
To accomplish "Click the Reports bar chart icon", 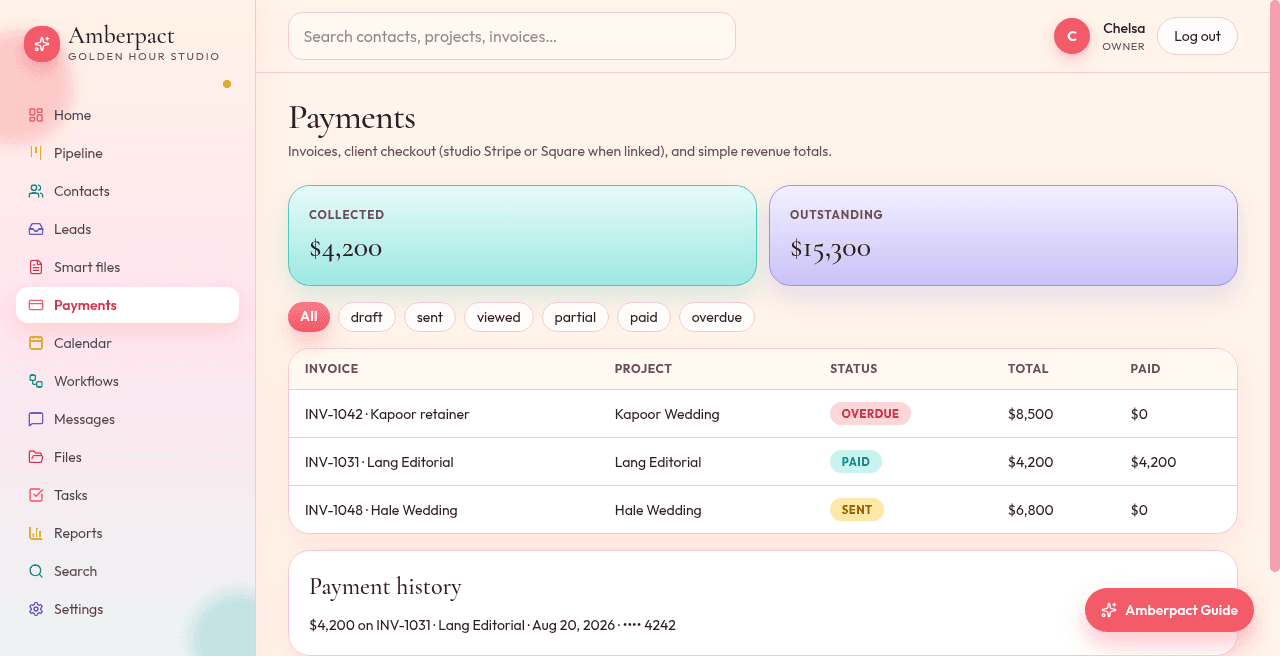I will 36,533.
